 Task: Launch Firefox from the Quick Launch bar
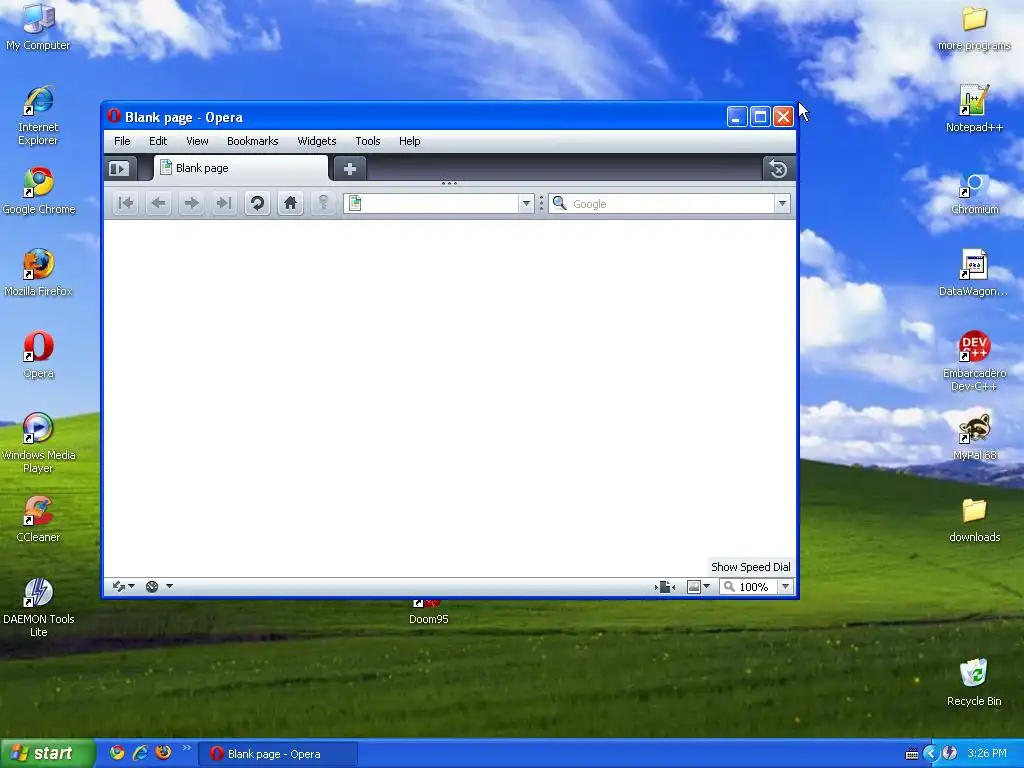point(163,753)
